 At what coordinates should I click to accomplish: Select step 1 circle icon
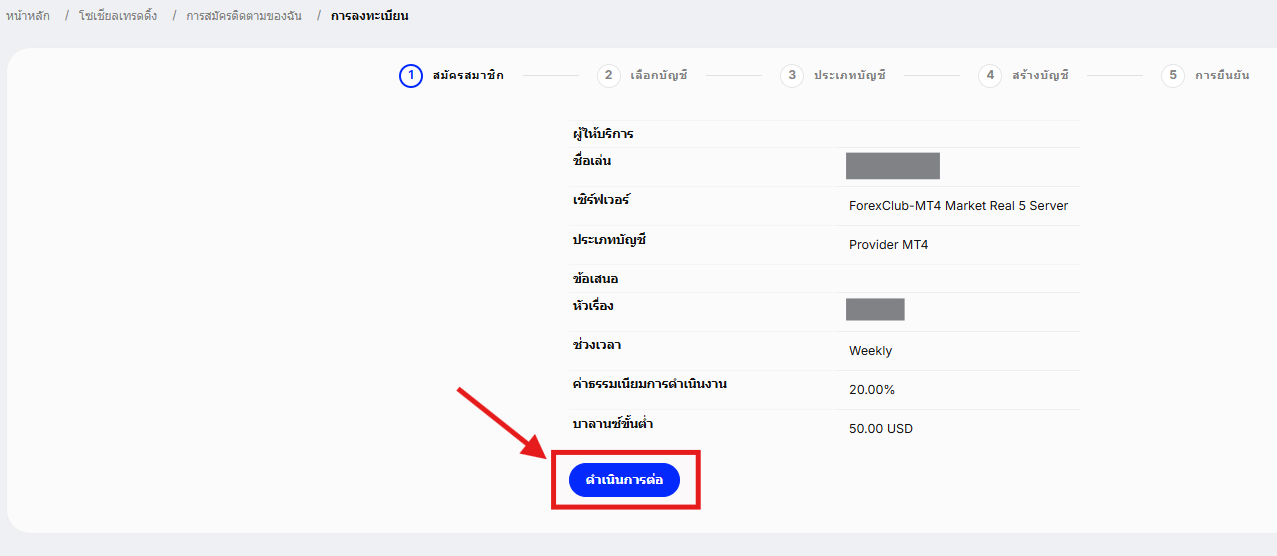click(411, 76)
